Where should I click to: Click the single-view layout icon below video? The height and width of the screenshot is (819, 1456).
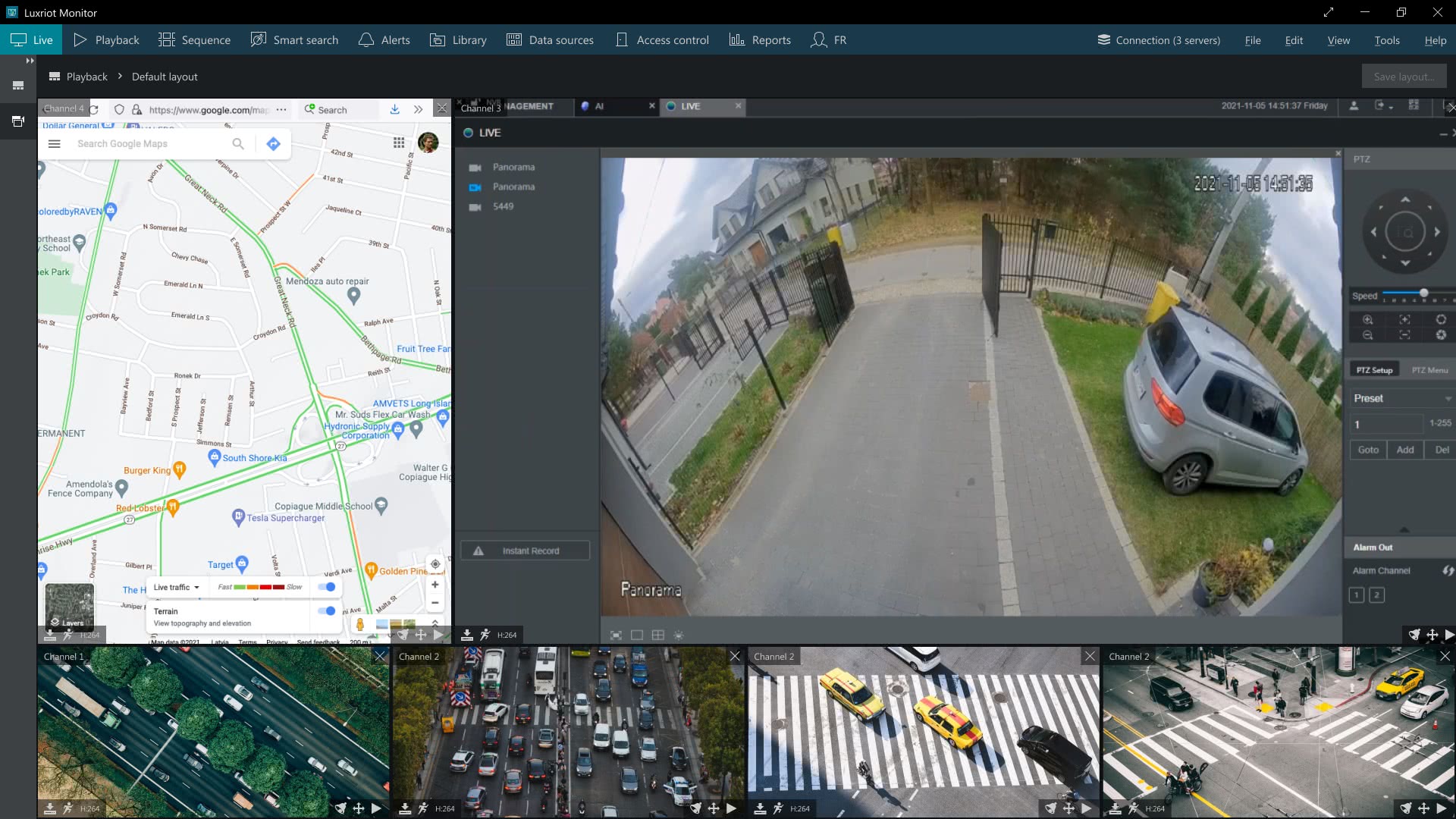(x=637, y=635)
